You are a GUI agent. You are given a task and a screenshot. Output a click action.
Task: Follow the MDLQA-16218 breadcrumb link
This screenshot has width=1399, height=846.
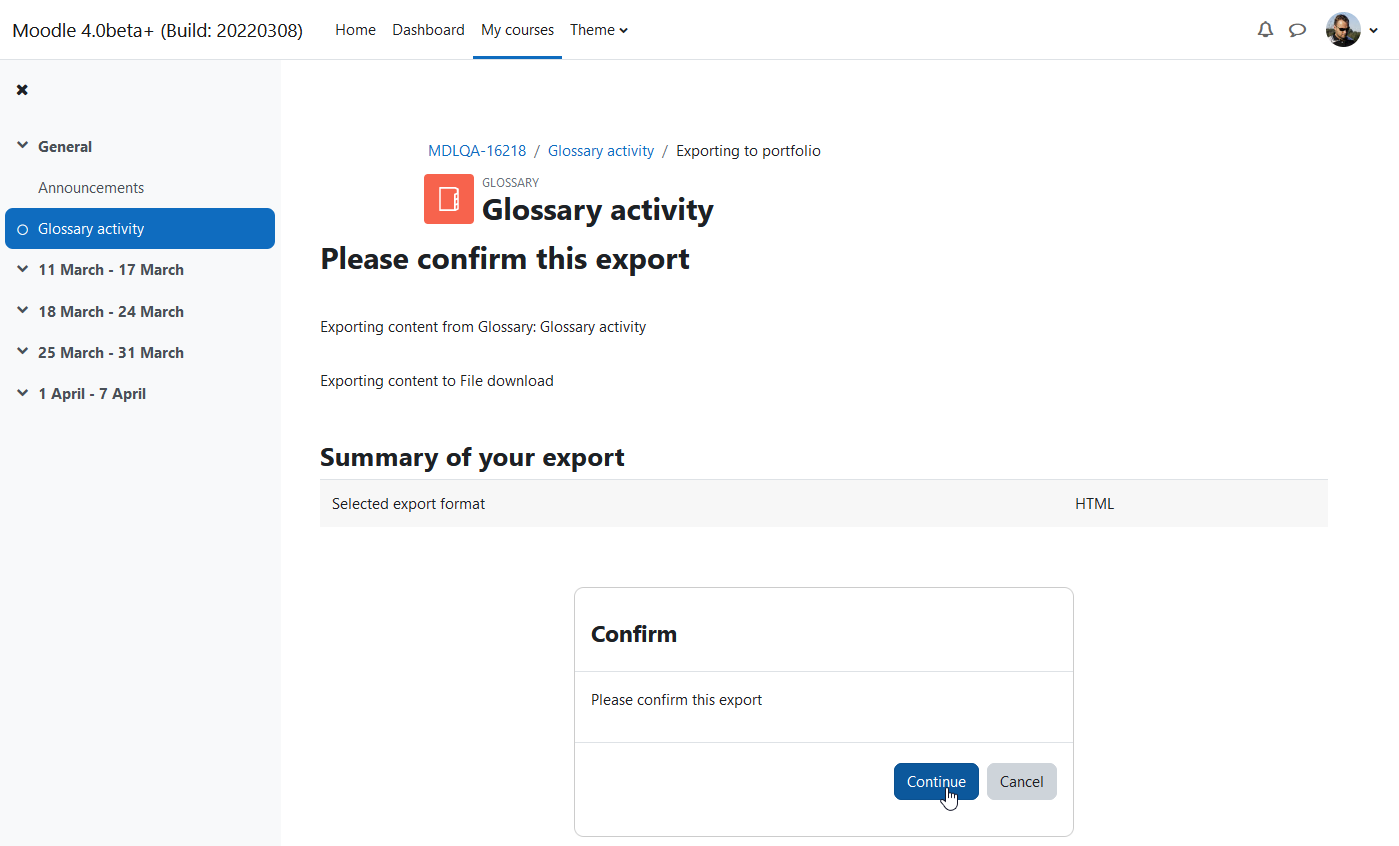[x=477, y=151]
